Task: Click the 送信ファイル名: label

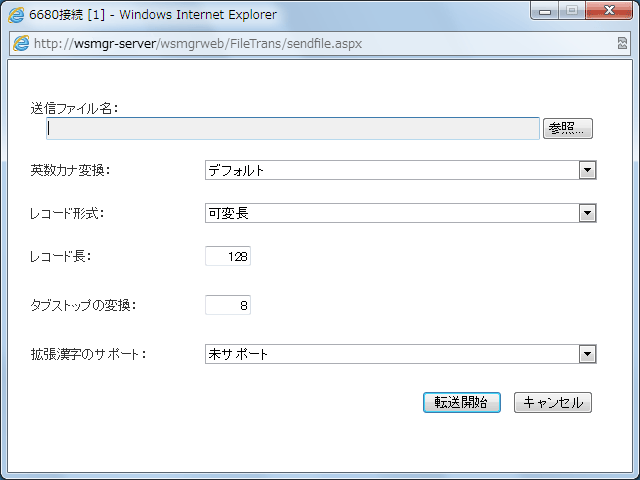Action: (74, 109)
